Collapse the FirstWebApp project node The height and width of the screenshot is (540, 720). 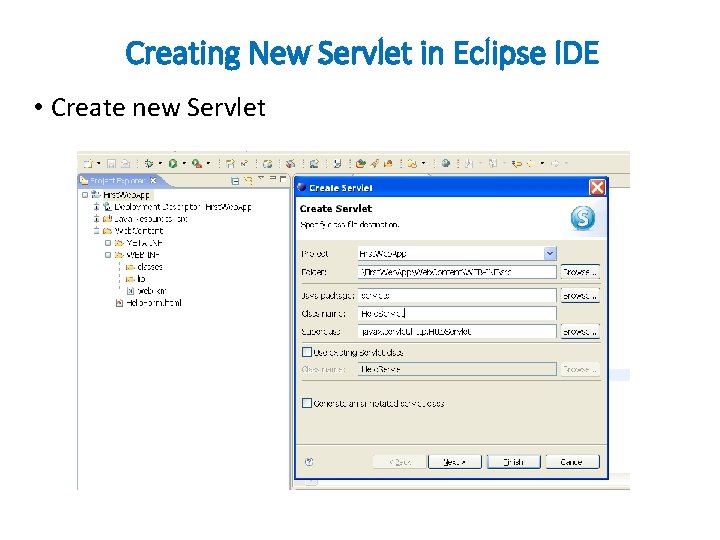coord(85,195)
